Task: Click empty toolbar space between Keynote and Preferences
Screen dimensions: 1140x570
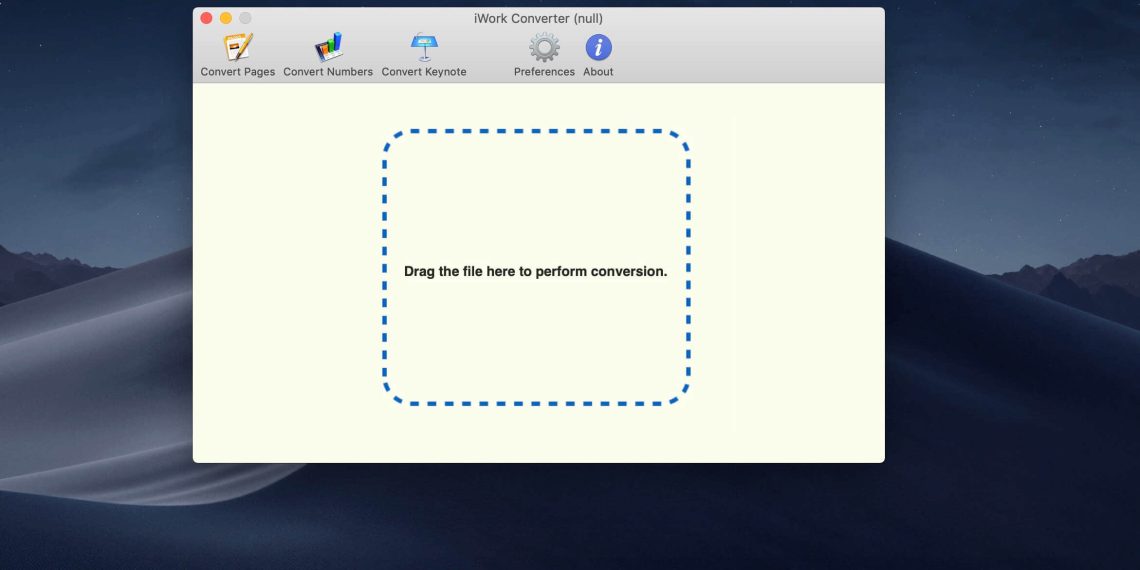Action: (490, 55)
